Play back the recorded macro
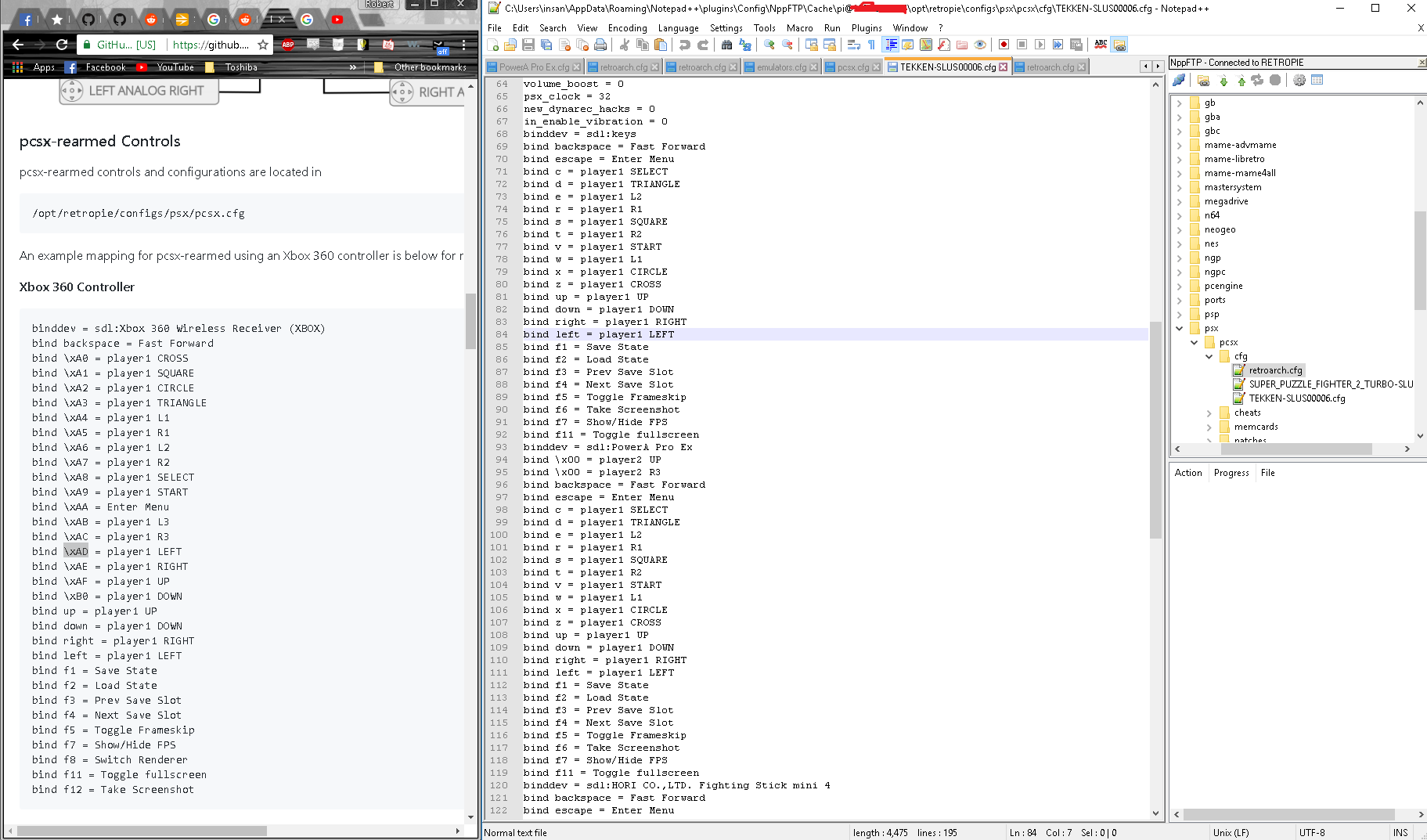The height and width of the screenshot is (840, 1427). [1040, 45]
